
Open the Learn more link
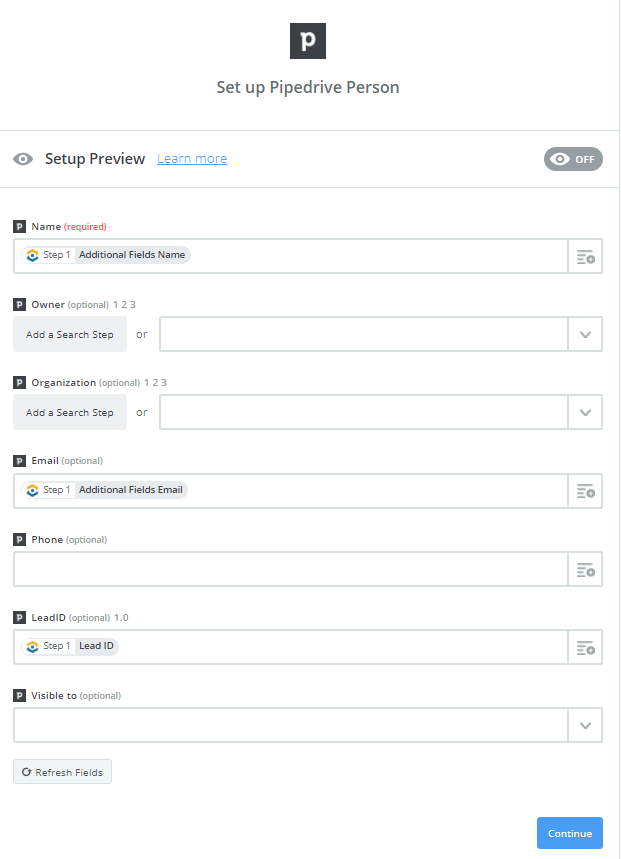pos(192,159)
